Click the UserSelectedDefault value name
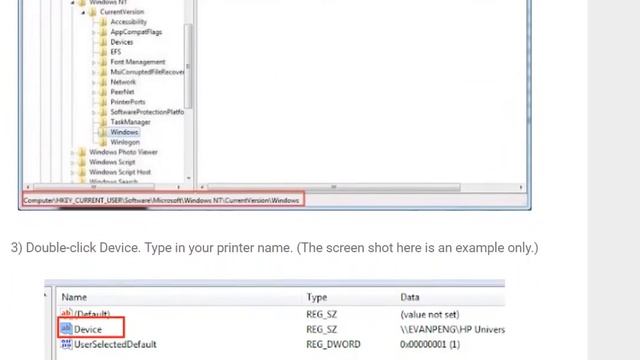Viewport: 640px width, 360px height. click(x=115, y=344)
